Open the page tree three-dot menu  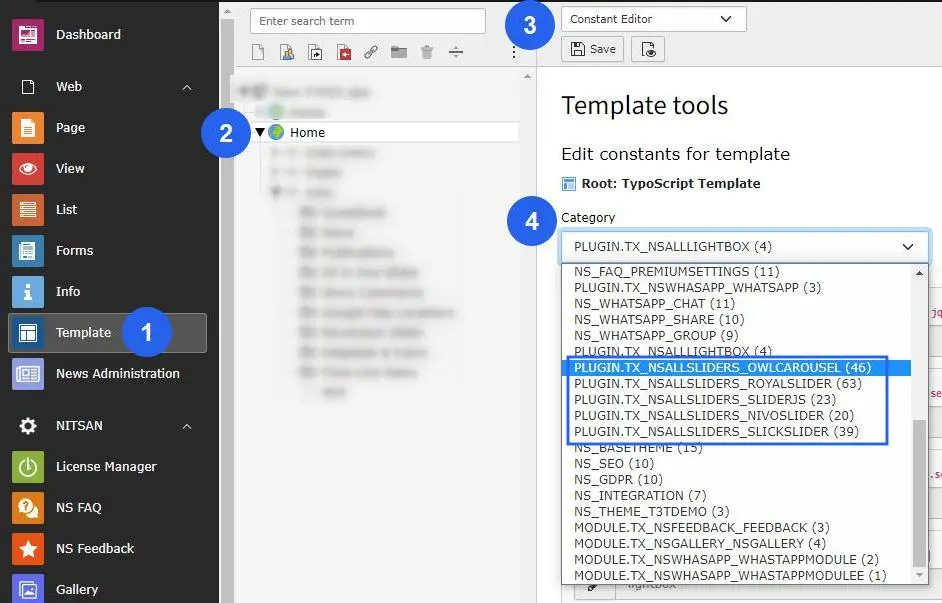pos(514,52)
